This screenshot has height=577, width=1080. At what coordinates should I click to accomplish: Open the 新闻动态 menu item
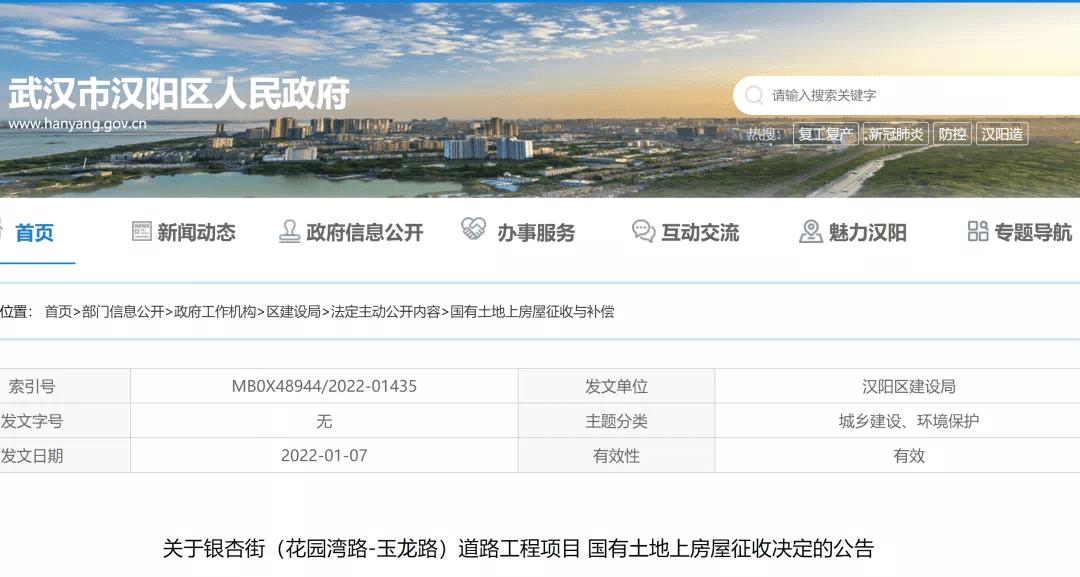pos(196,233)
